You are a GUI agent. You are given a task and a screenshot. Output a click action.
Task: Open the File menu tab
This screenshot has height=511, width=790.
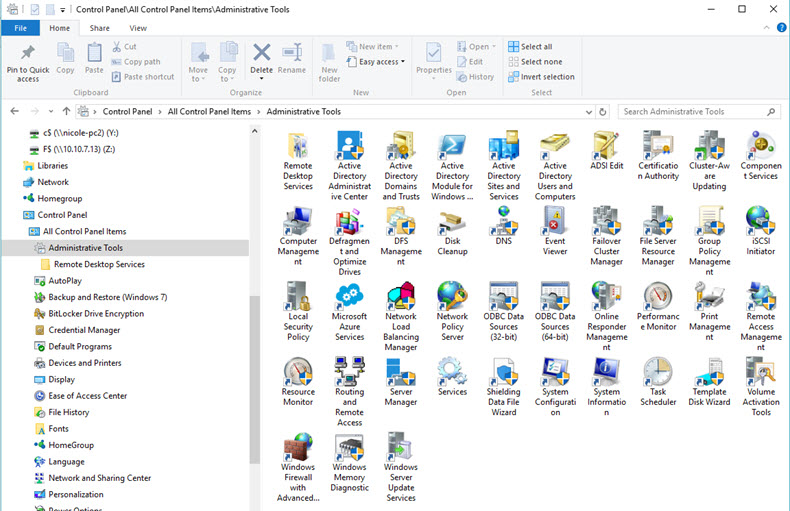click(21, 28)
